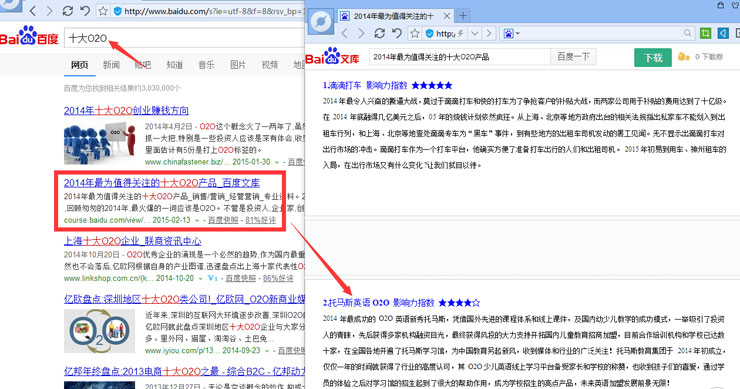Screen dimensions: 740x389
Task: Open the O2O circle thumbnail of the 亿欧 result
Action: click(x=100, y=331)
